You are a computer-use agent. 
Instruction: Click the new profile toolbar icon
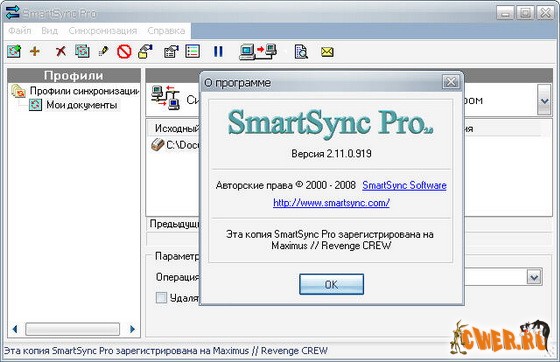14,51
